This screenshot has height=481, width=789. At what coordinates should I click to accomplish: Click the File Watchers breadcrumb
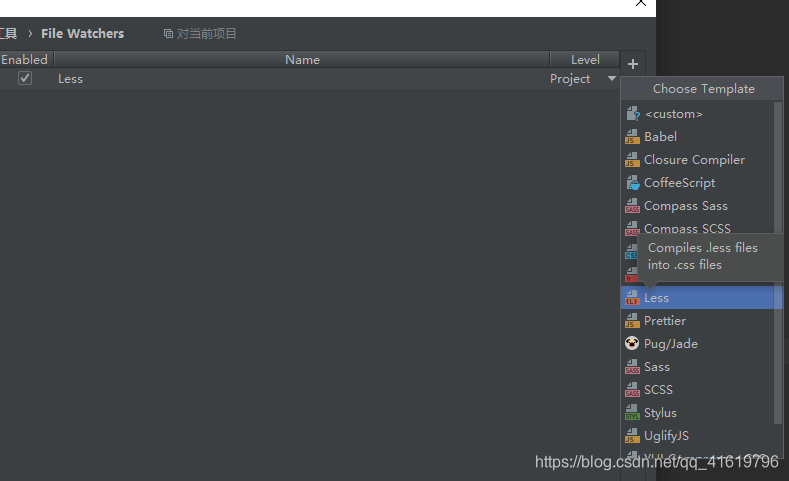pos(83,34)
